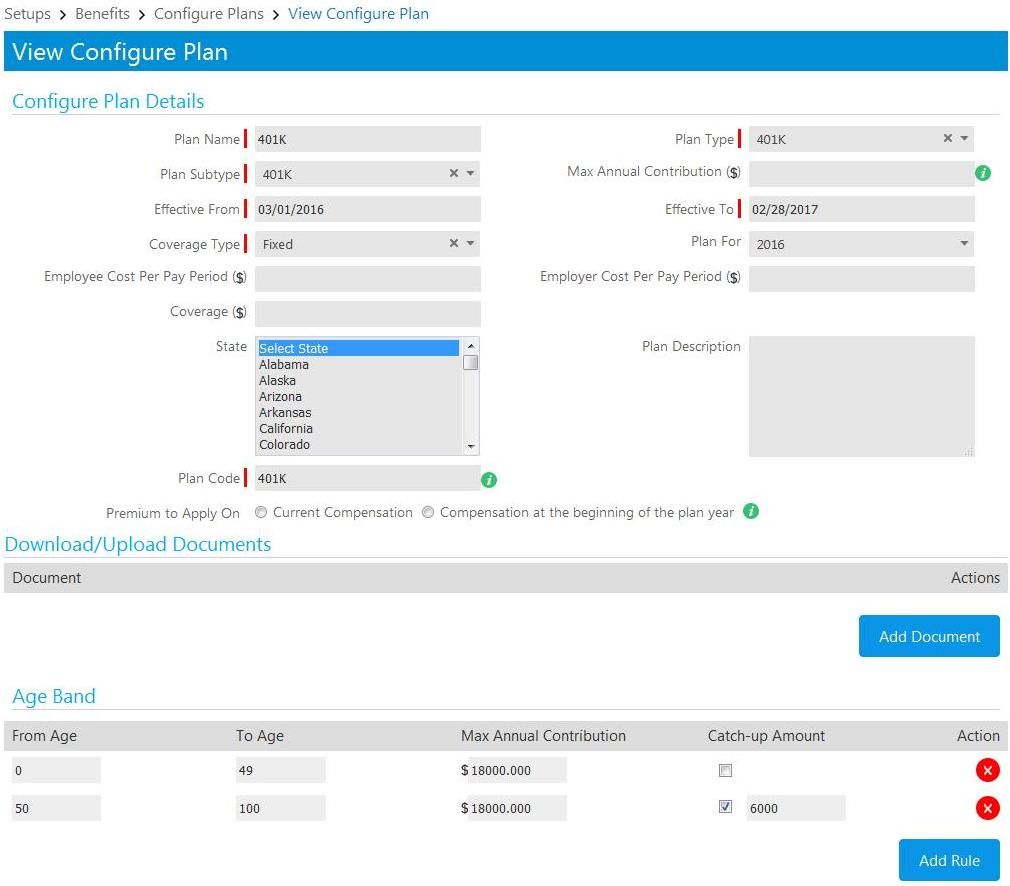This screenshot has width=1010, height=886.
Task: Clear the Plan Type selection with X
Action: (948, 139)
